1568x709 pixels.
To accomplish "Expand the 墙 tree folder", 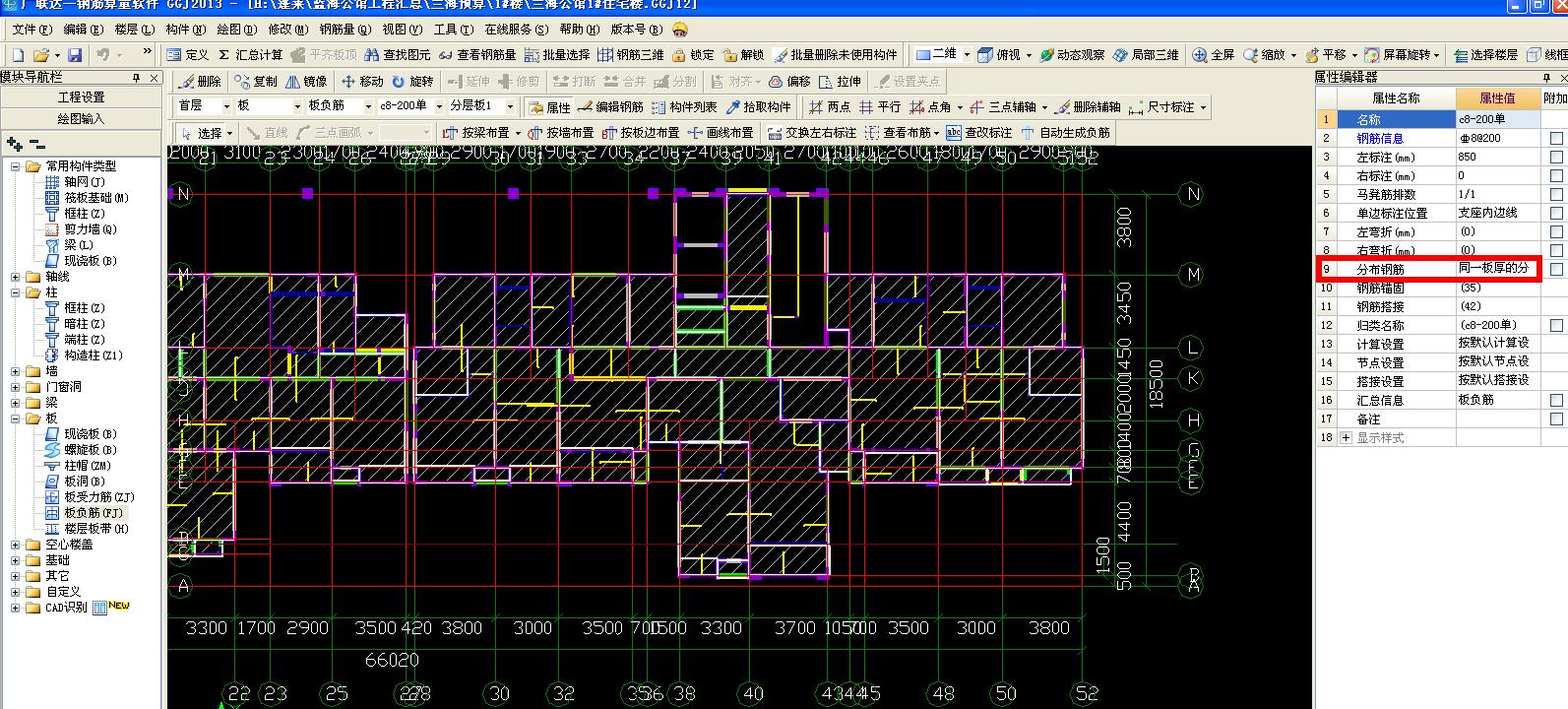I will pyautogui.click(x=16, y=371).
